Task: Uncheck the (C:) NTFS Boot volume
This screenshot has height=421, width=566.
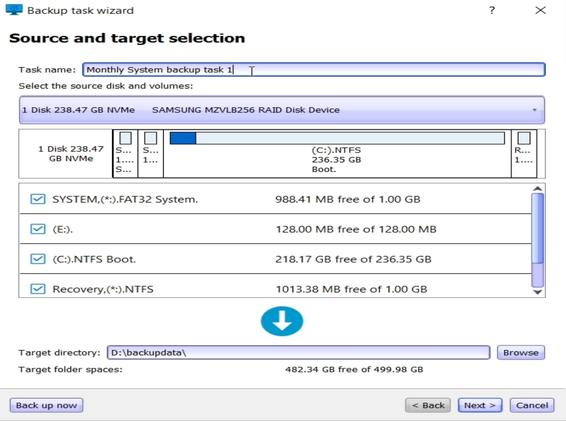Action: point(38,259)
